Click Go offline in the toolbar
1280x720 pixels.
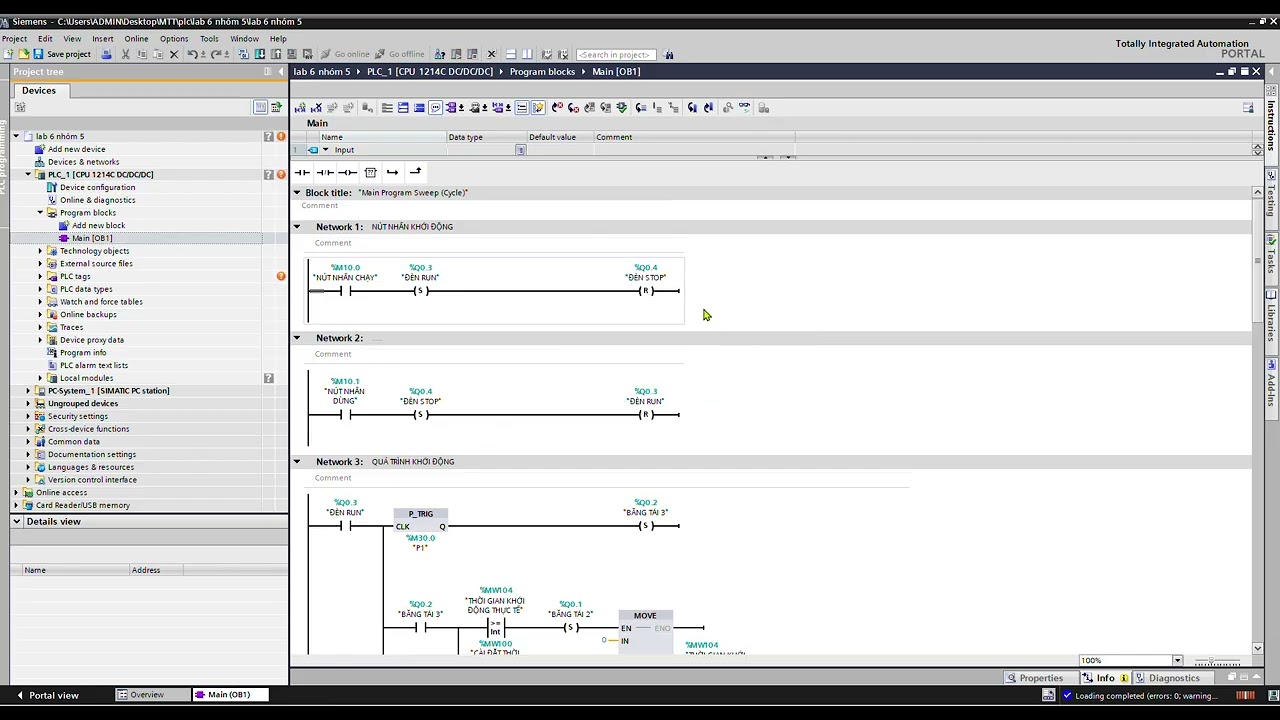click(399, 54)
